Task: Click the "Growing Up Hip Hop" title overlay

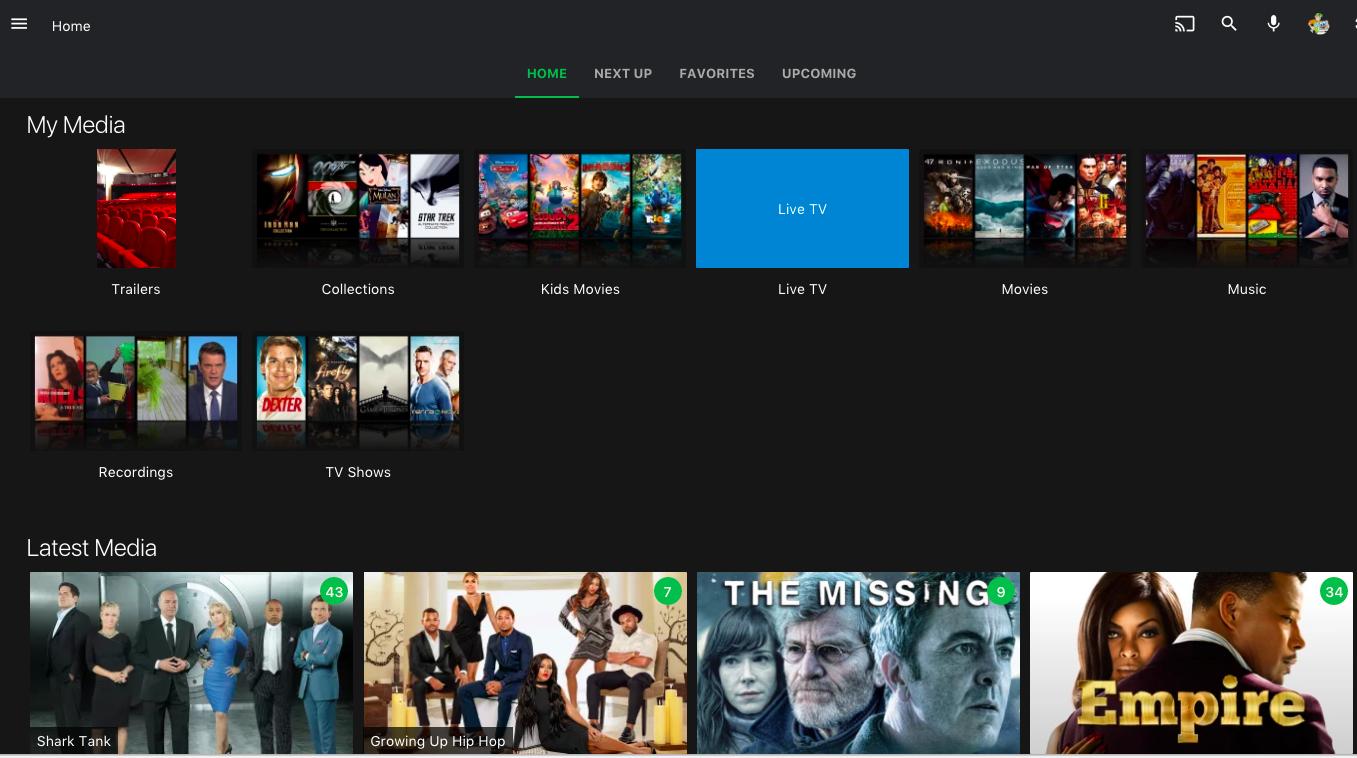Action: [438, 741]
